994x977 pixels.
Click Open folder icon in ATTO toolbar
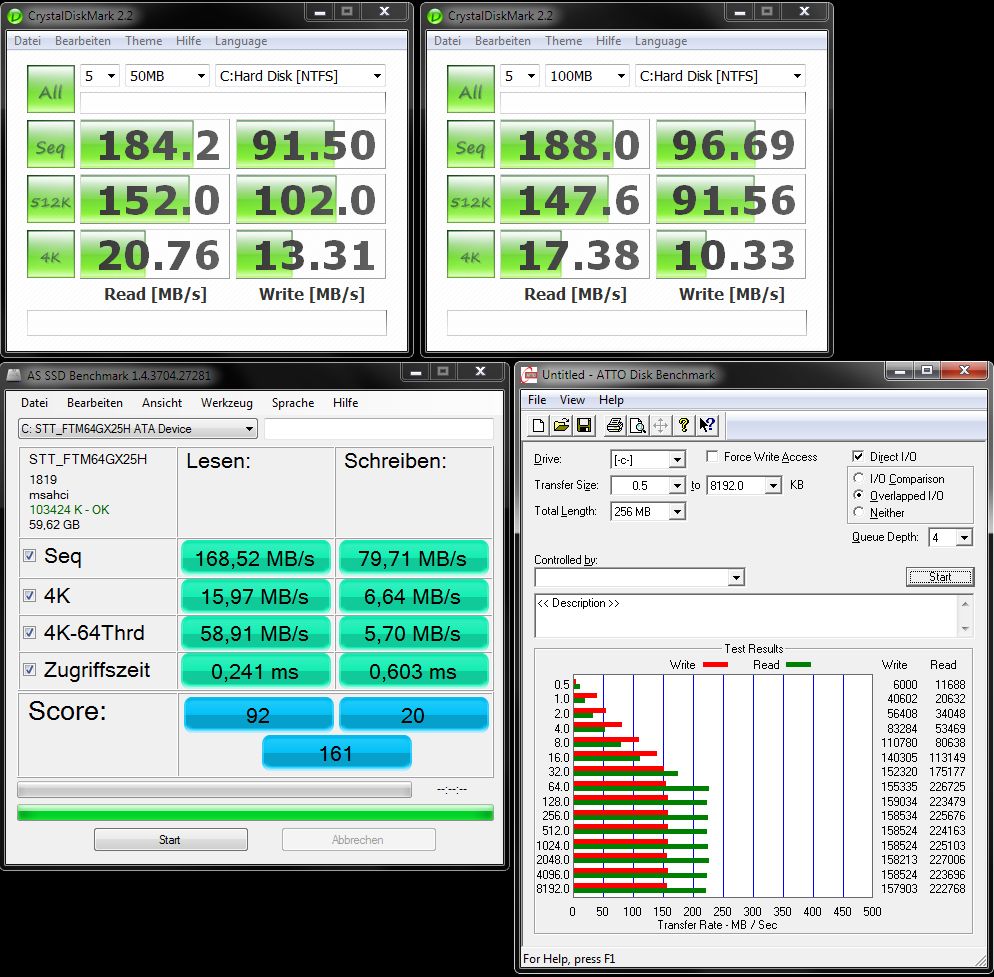point(561,425)
